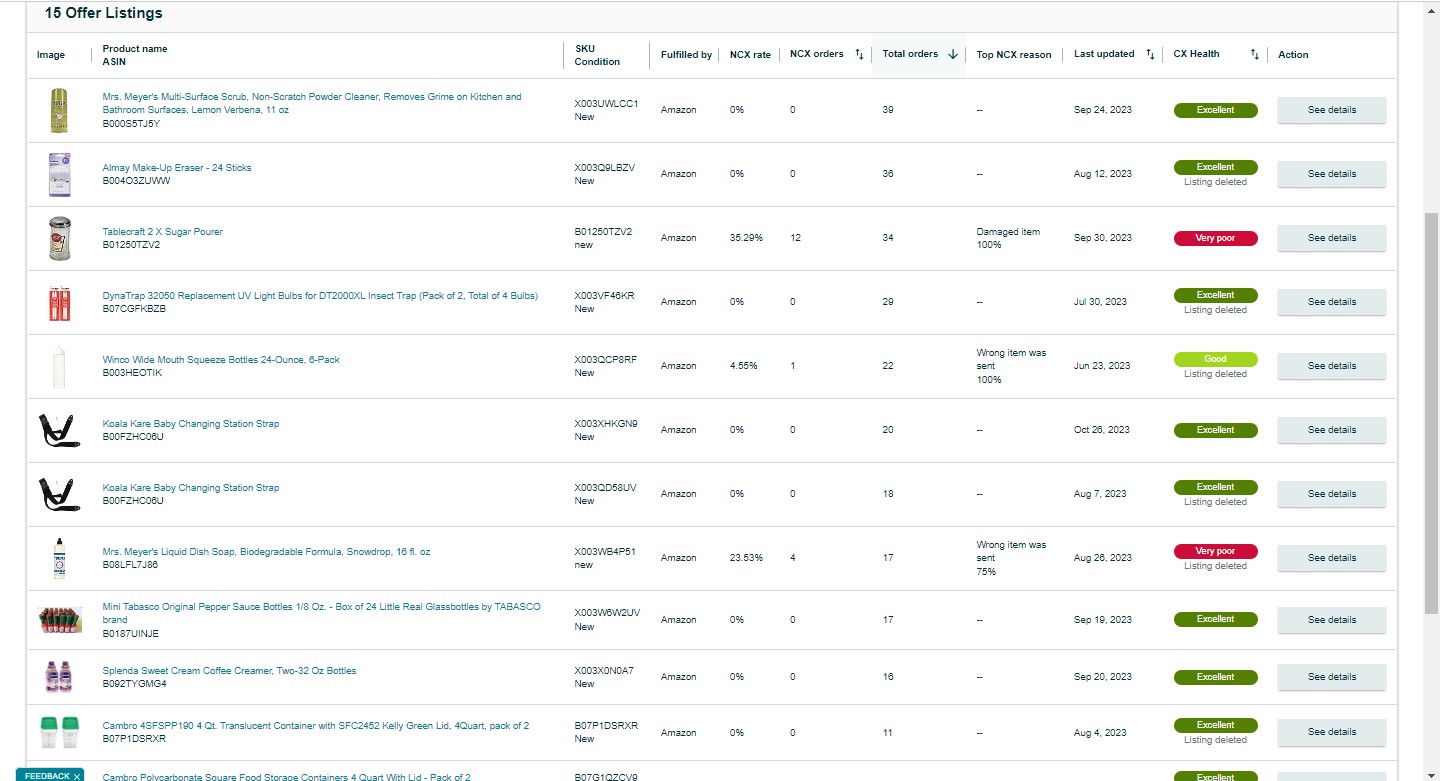Viewport: 1440px width, 781px height.
Task: Open Mrs. Meyer's Liquid Dish Soap image
Action: (60, 558)
